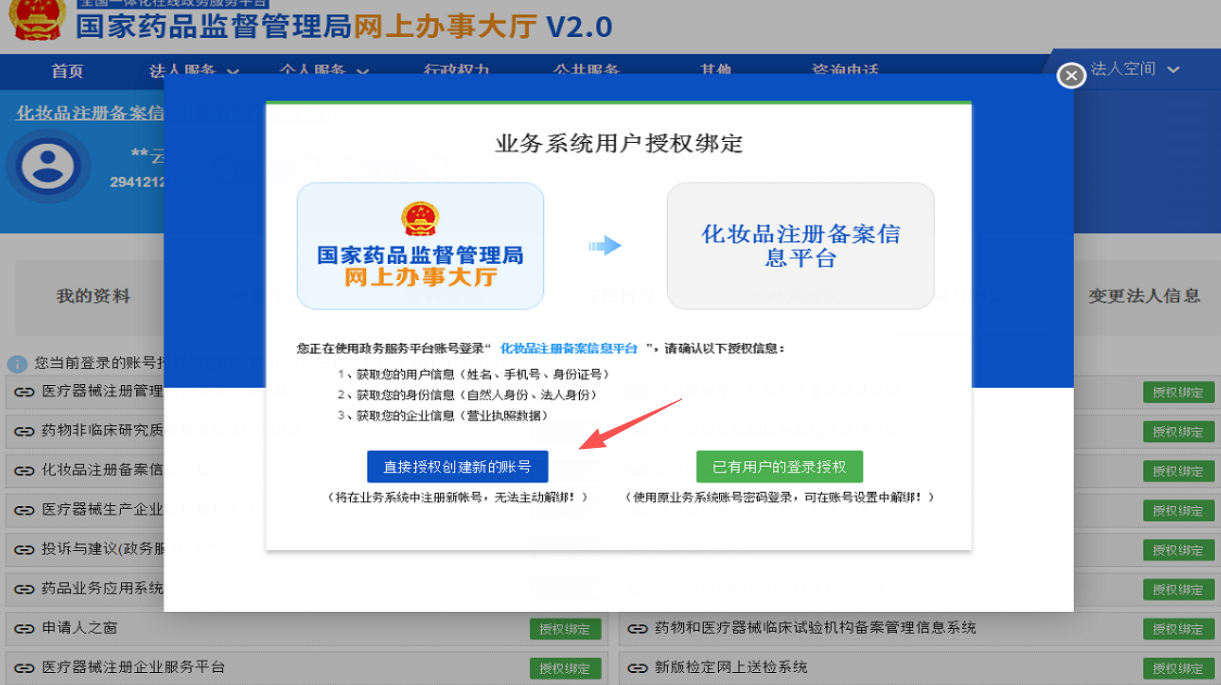1221x685 pixels.
Task: Open 公共服务 navigation item
Action: [587, 70]
